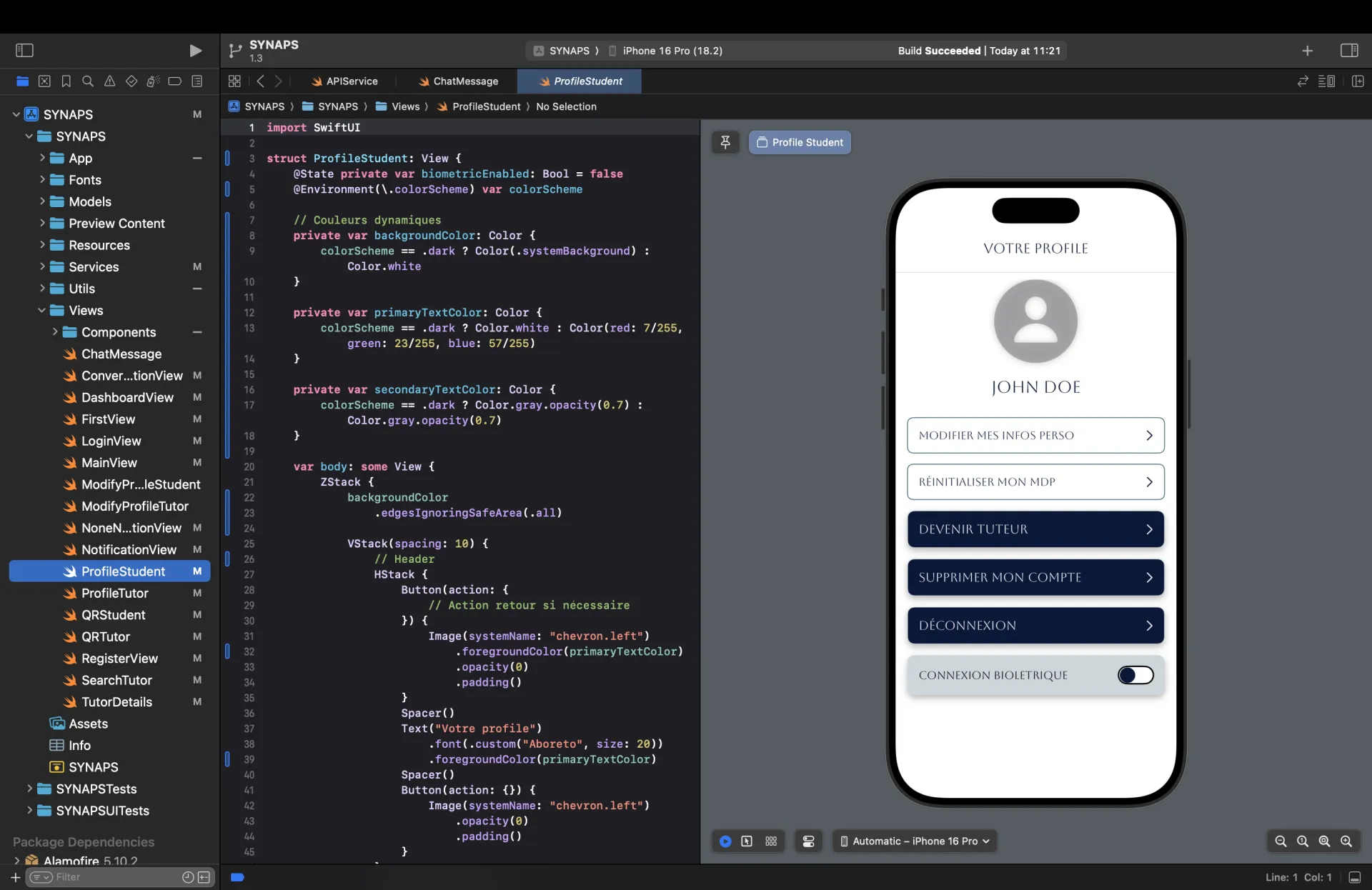Screen dimensions: 1372x890
Task: Toggle the navigator sidebar visibility
Action: (24, 51)
